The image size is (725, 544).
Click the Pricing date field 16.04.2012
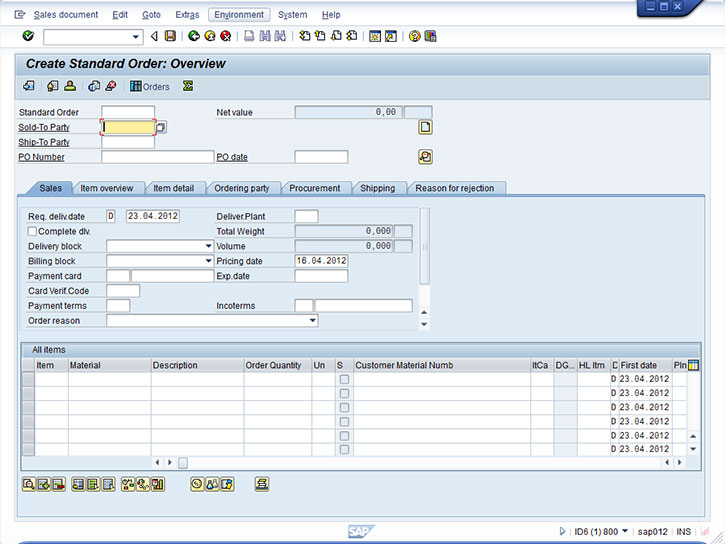[321, 261]
